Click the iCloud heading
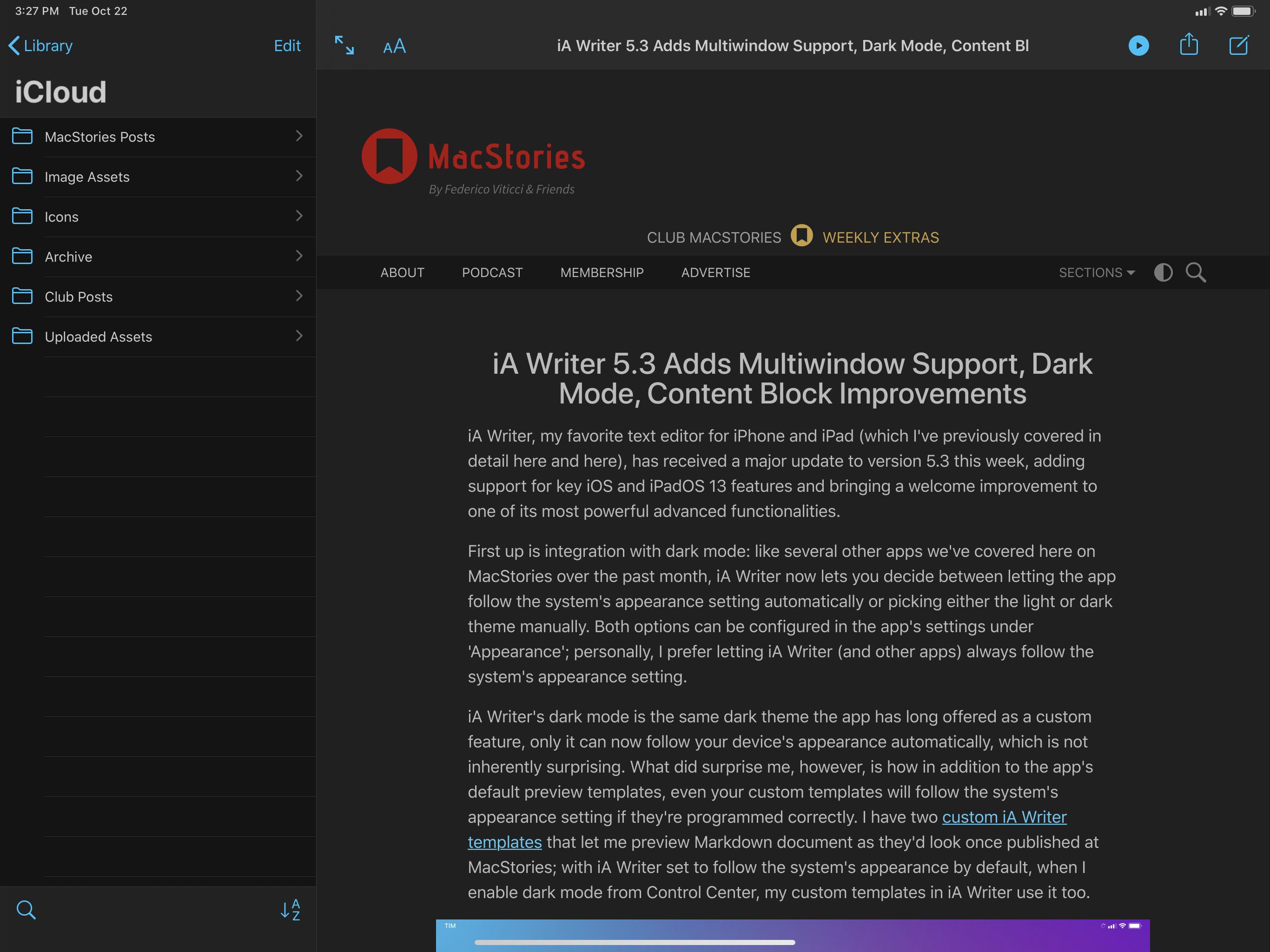 (60, 92)
